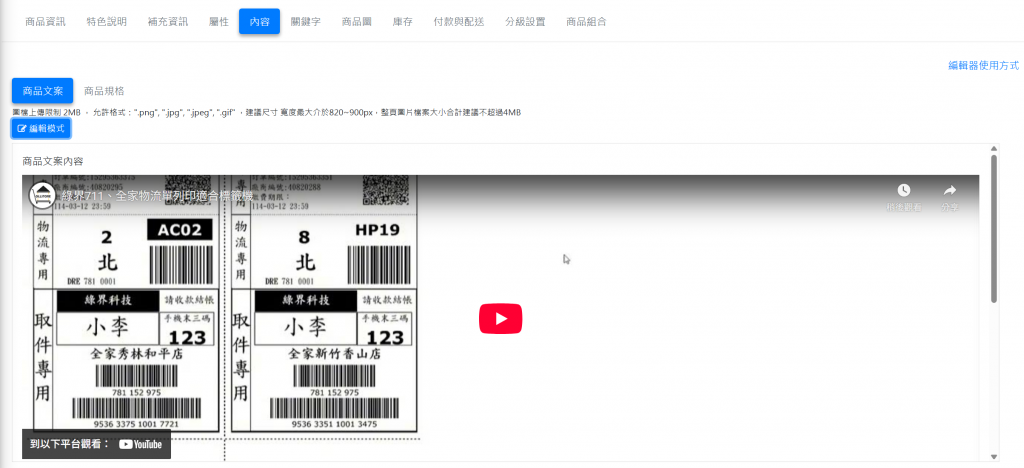Click the Watch Later clock icon
Screen dimensions: 1024x468
(903, 190)
